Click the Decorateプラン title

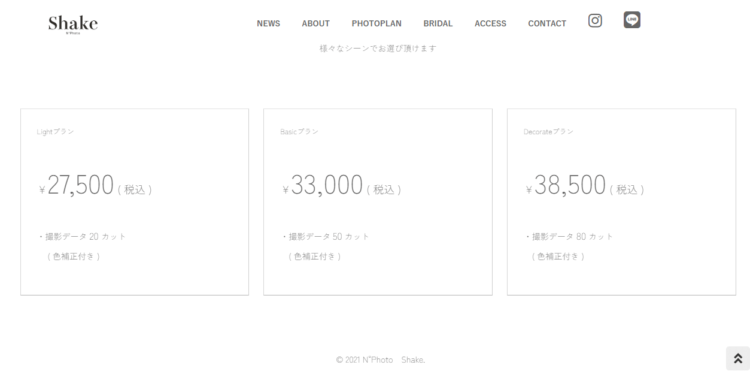click(x=548, y=131)
